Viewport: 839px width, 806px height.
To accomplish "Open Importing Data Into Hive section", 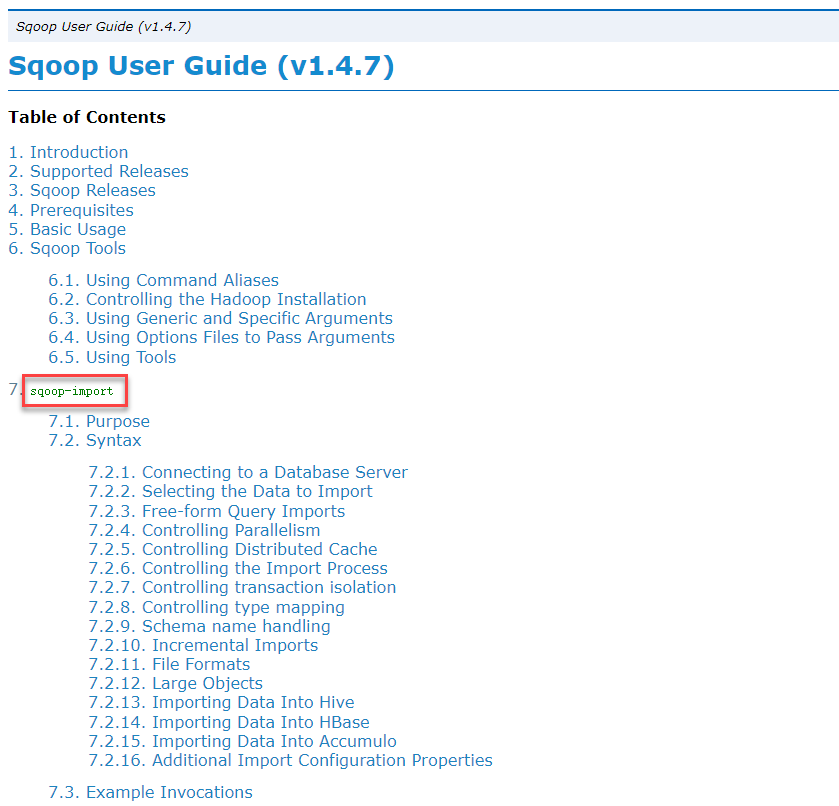I will pyautogui.click(x=252, y=702).
